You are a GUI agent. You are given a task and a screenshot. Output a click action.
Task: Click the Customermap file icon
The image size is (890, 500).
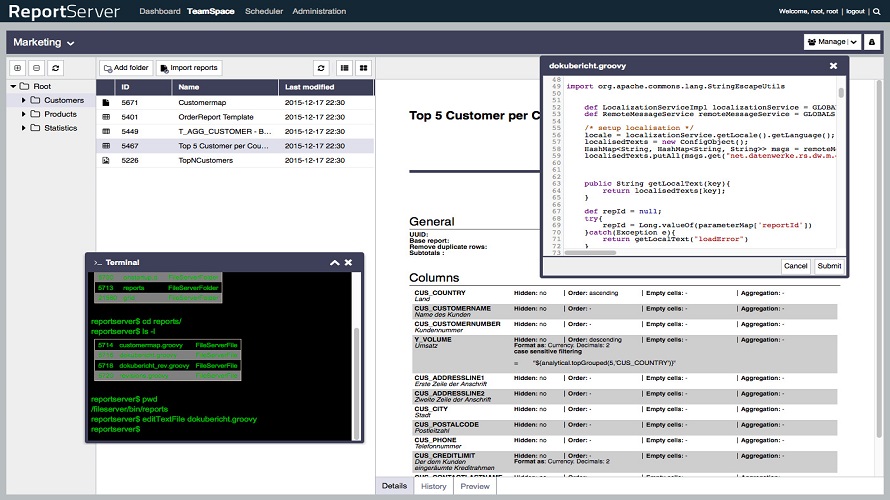(x=107, y=102)
